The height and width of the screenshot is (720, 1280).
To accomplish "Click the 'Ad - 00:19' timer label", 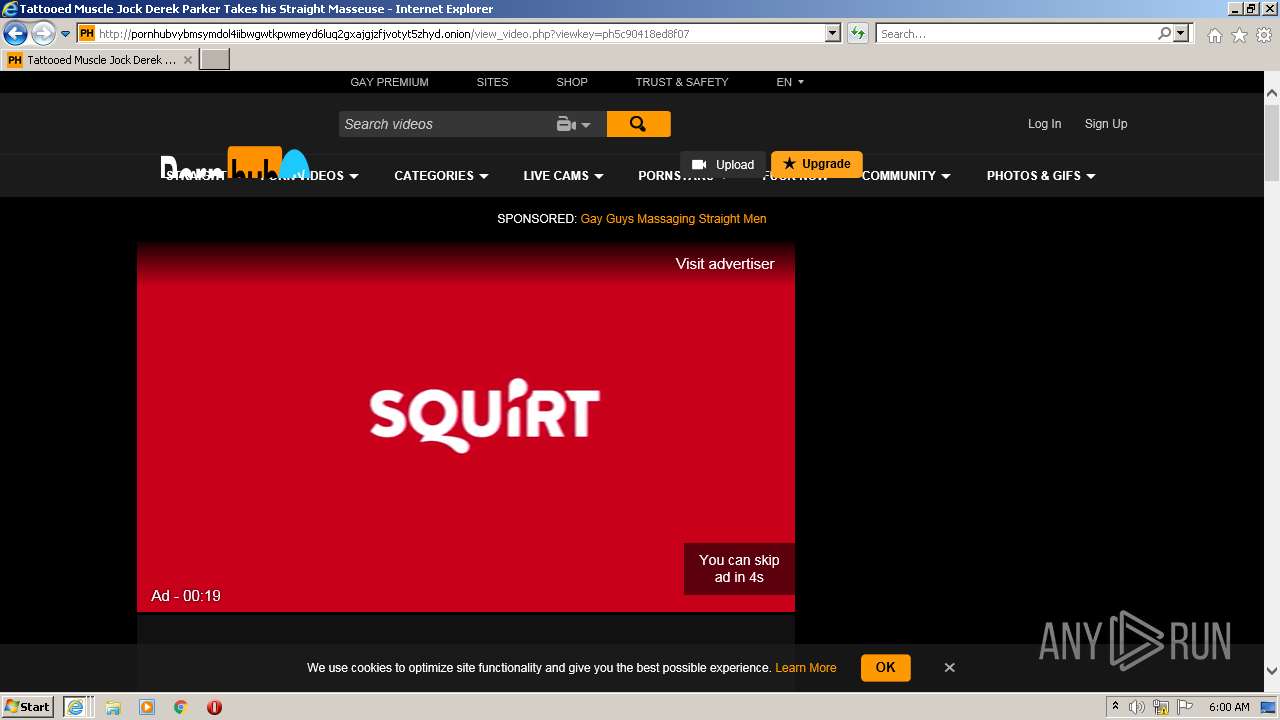I will [x=186, y=596].
